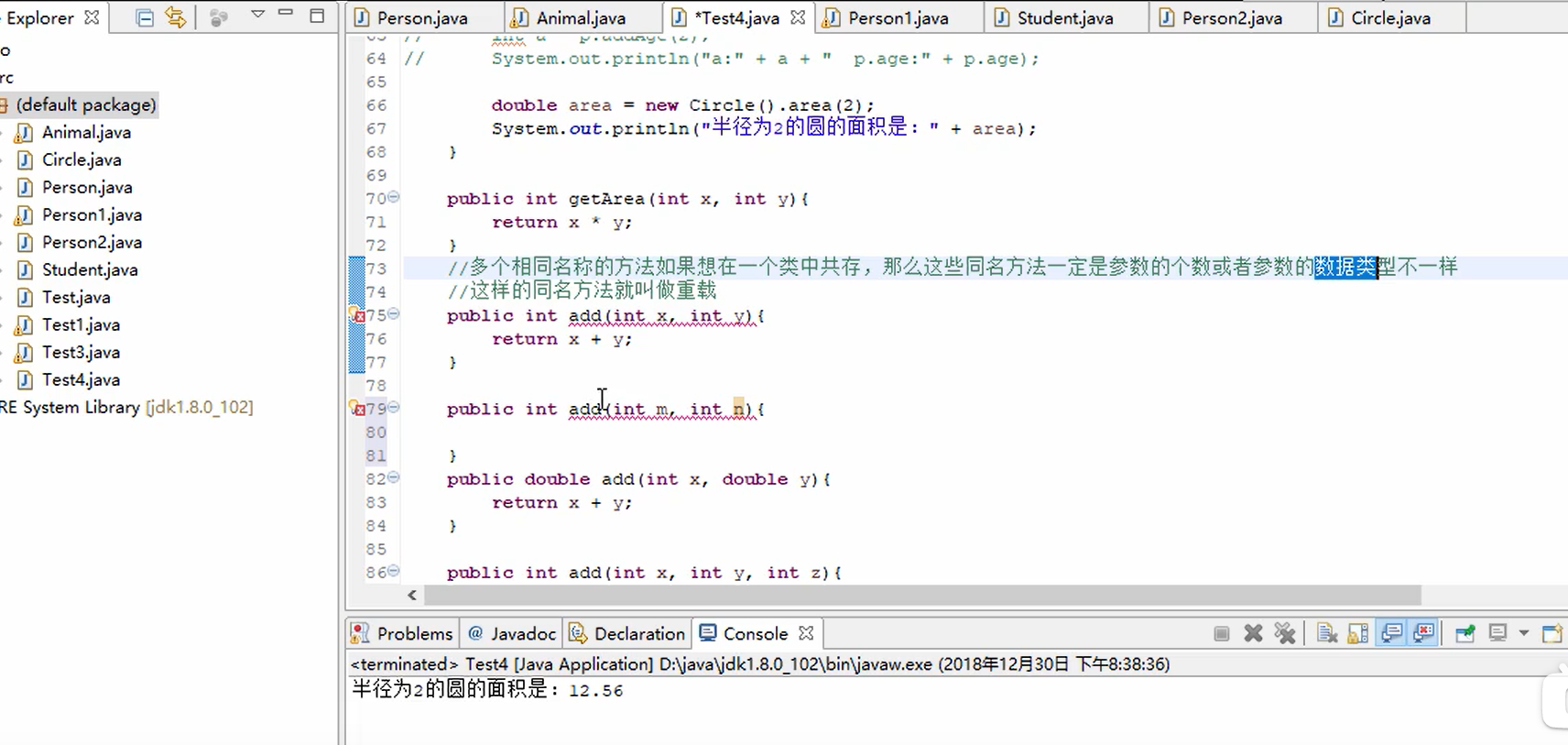Select Test4.java in the Package Explorer
The width and height of the screenshot is (1568, 745).
click(81, 379)
